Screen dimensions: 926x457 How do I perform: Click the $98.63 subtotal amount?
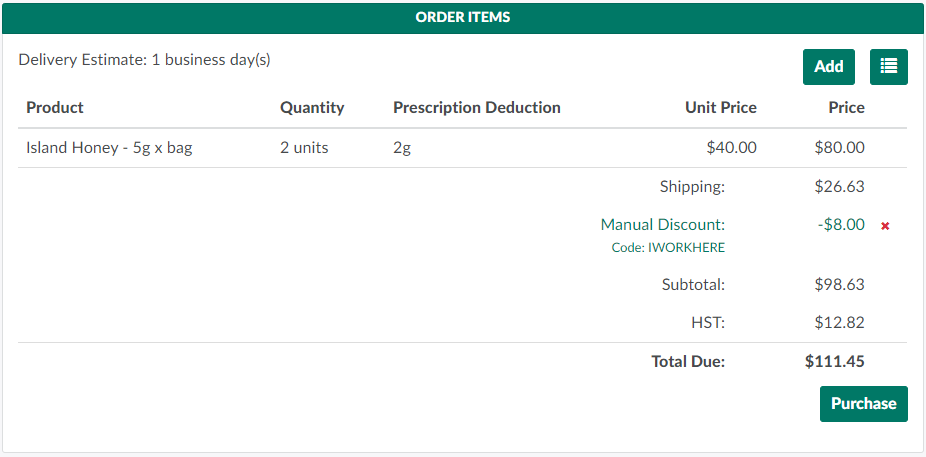(x=839, y=285)
